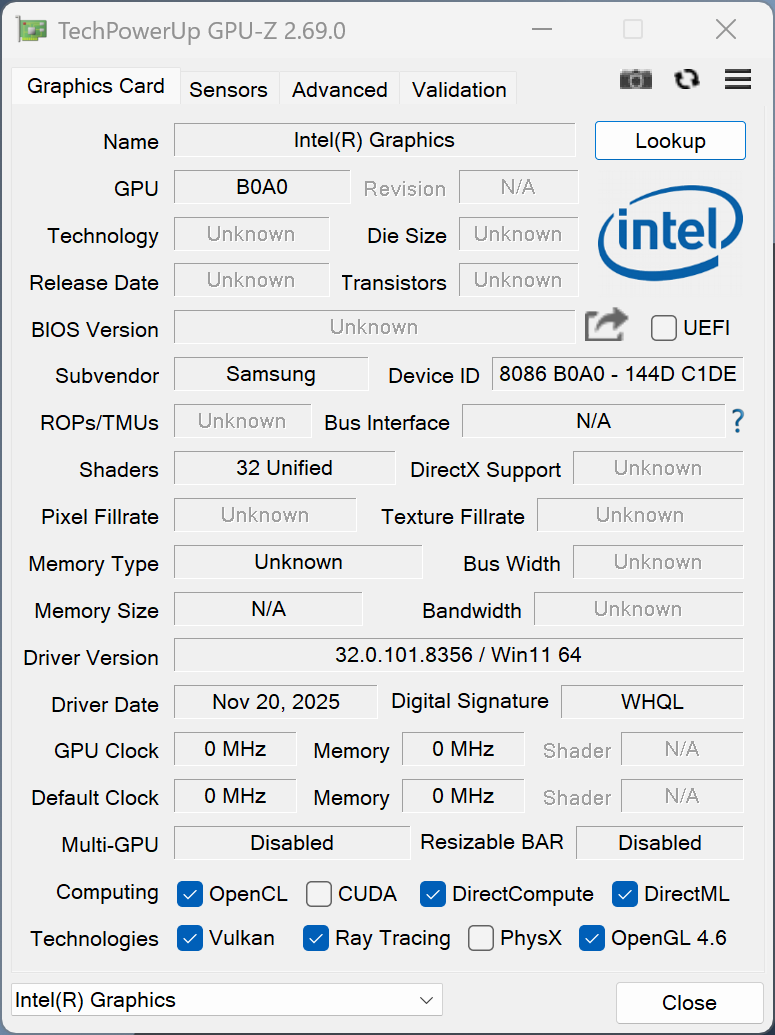Open the Intel(R) Graphics GPU dropdown

226,1000
